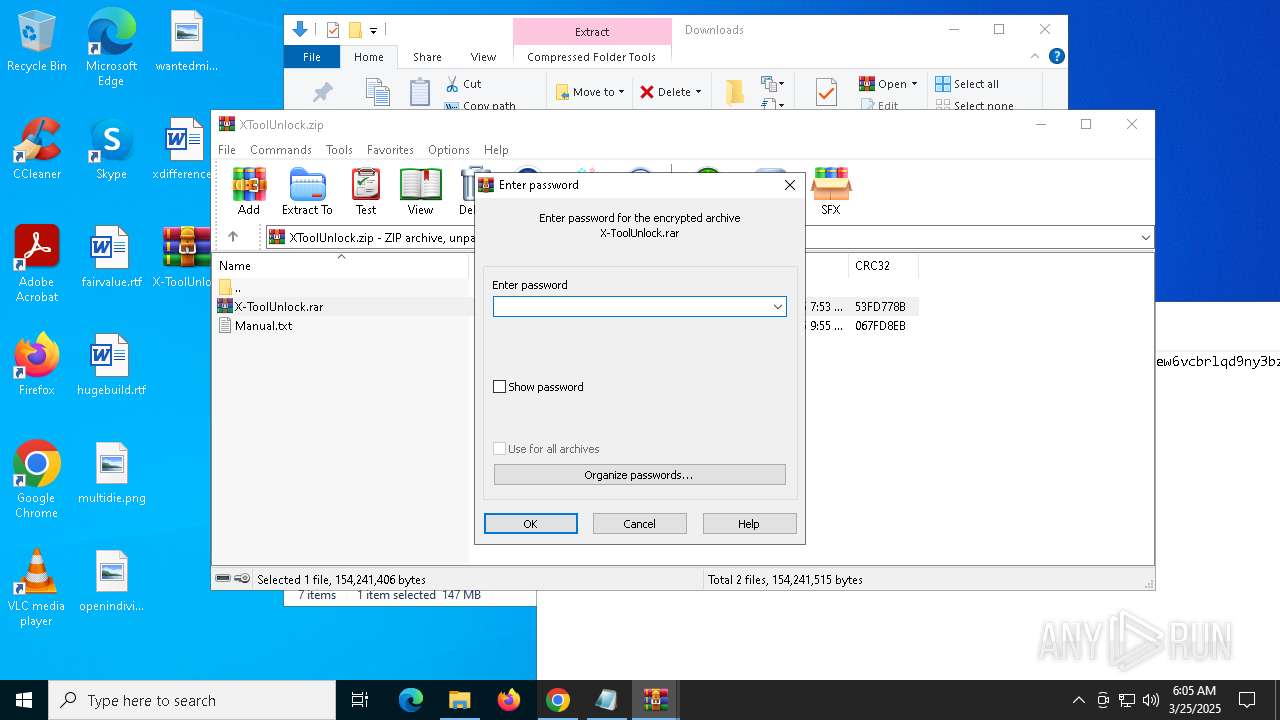Click OK in the password dialog
This screenshot has height=720, width=1280.
point(531,524)
